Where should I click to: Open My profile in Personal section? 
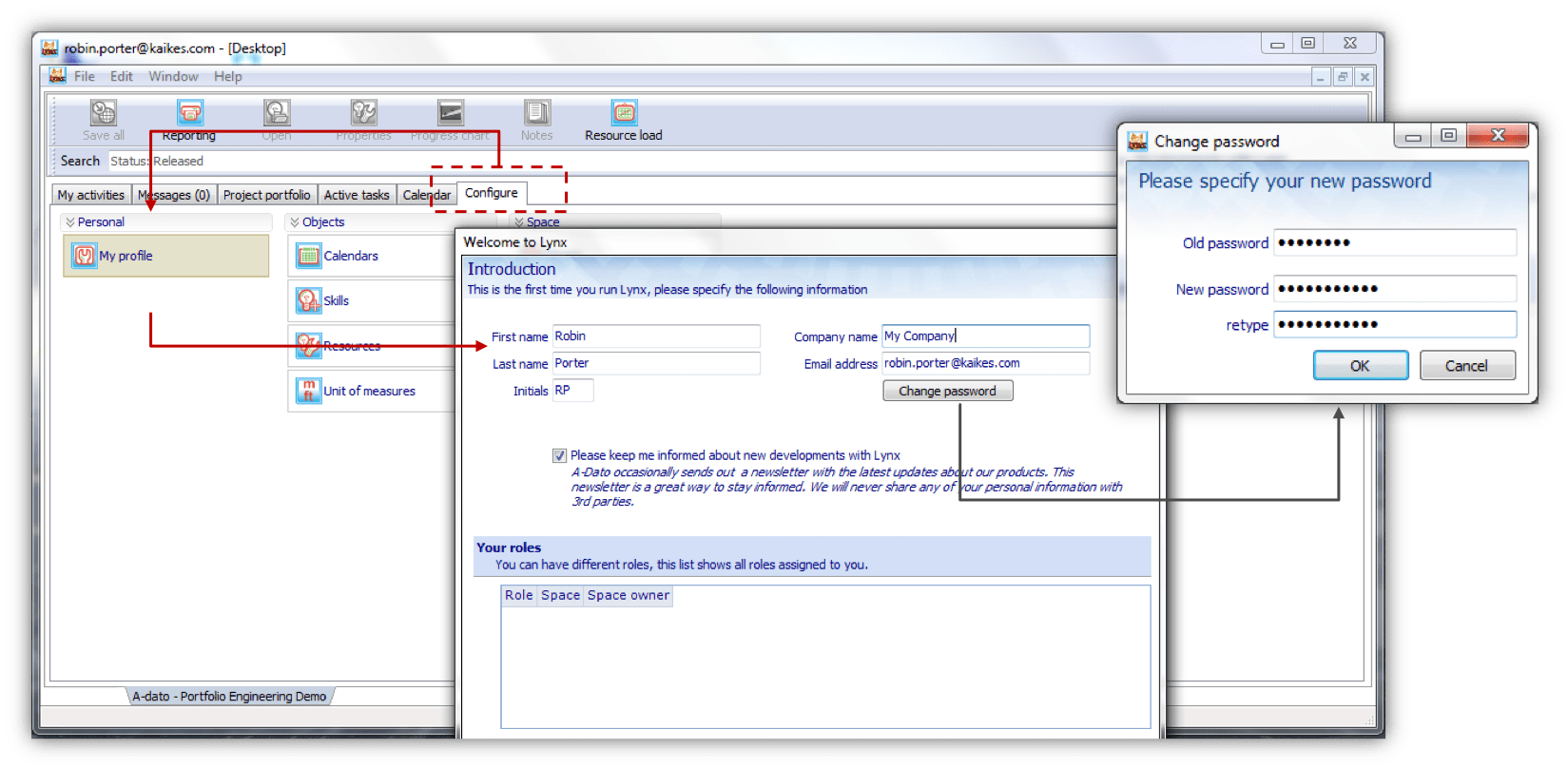point(85,256)
